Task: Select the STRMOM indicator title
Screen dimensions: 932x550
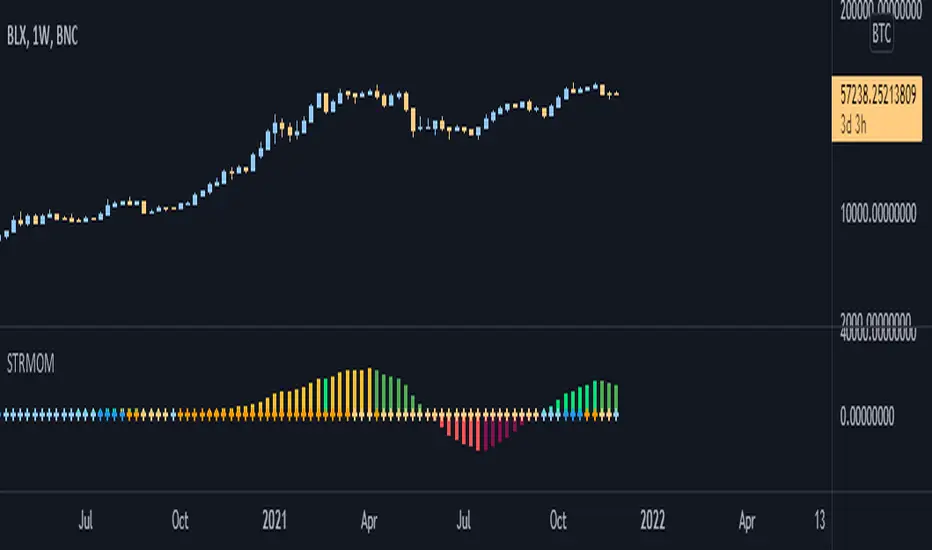Action: 30,365
